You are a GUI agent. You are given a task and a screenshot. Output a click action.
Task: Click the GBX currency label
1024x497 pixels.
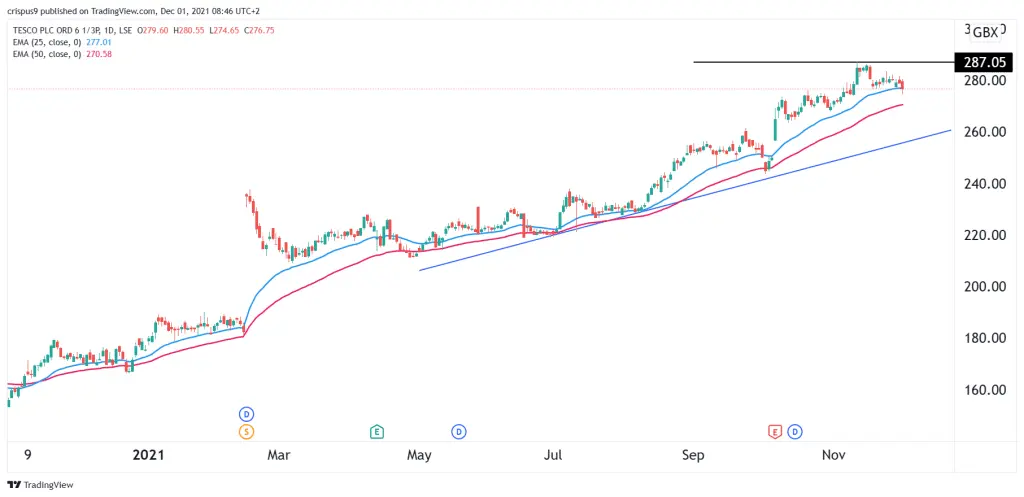(985, 33)
